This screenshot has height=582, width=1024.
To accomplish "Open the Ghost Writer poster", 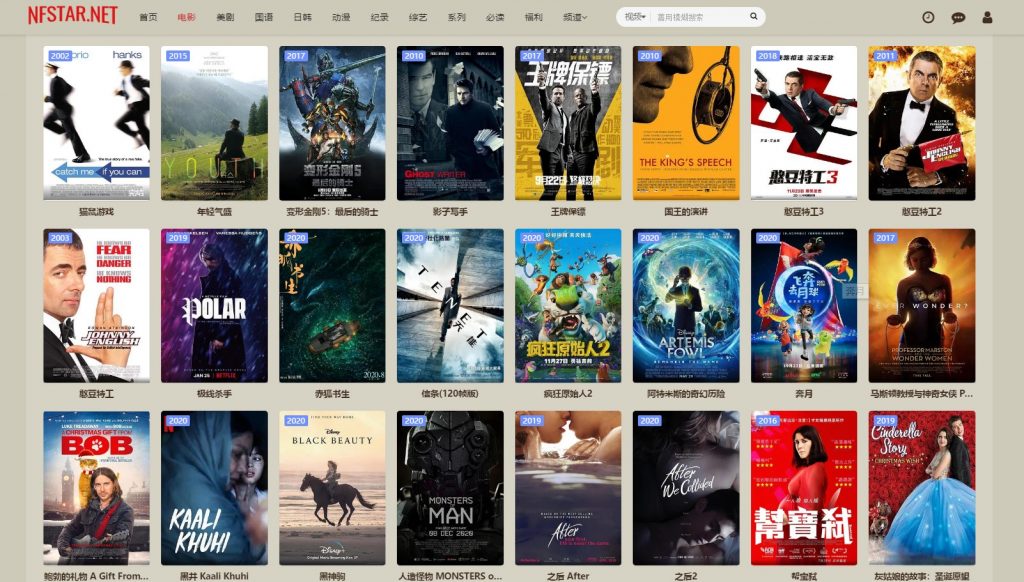I will tap(450, 123).
